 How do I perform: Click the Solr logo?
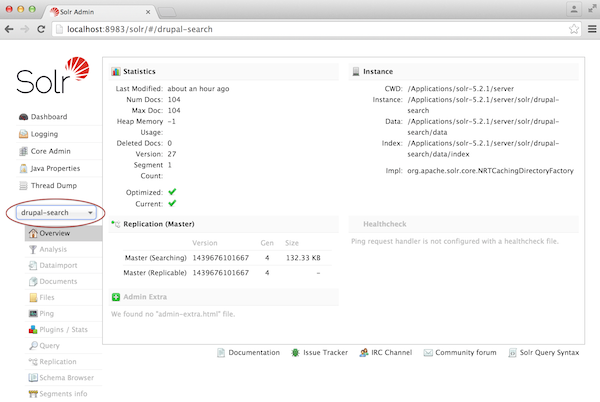tap(53, 75)
